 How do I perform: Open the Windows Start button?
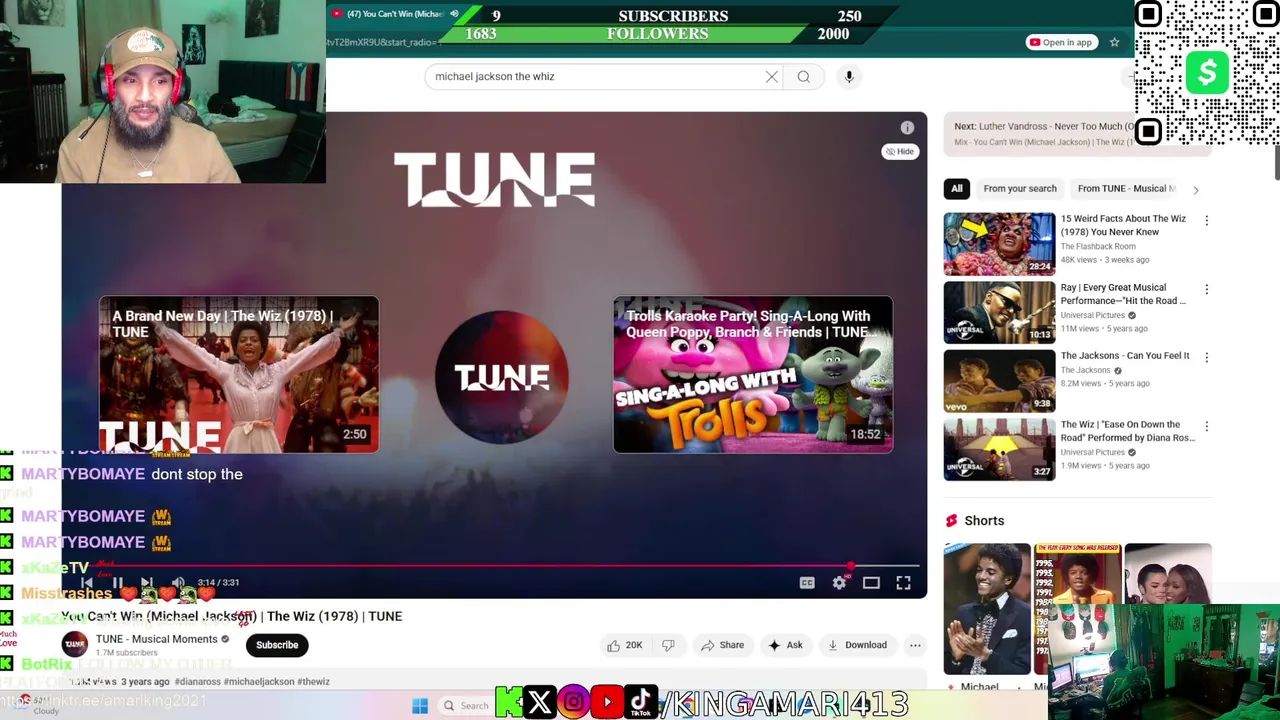point(420,706)
